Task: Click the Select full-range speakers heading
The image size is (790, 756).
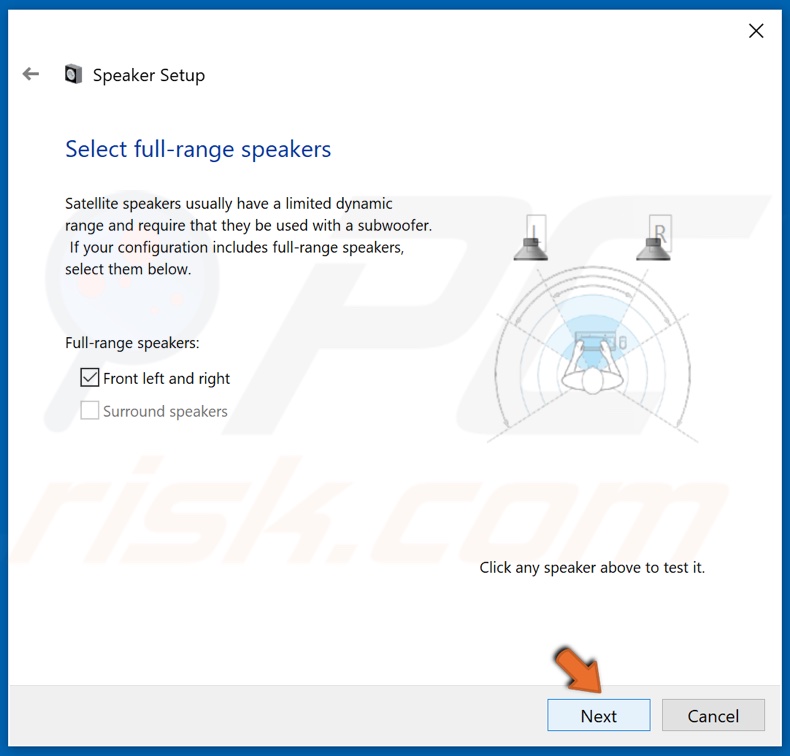Action: (x=198, y=149)
